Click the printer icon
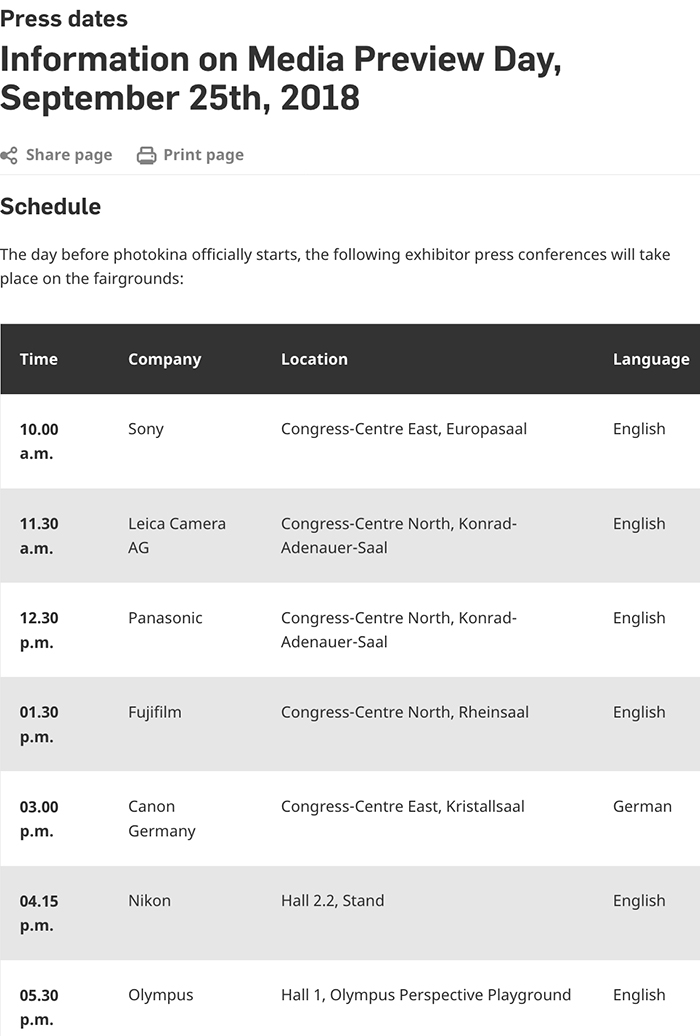 tap(147, 155)
